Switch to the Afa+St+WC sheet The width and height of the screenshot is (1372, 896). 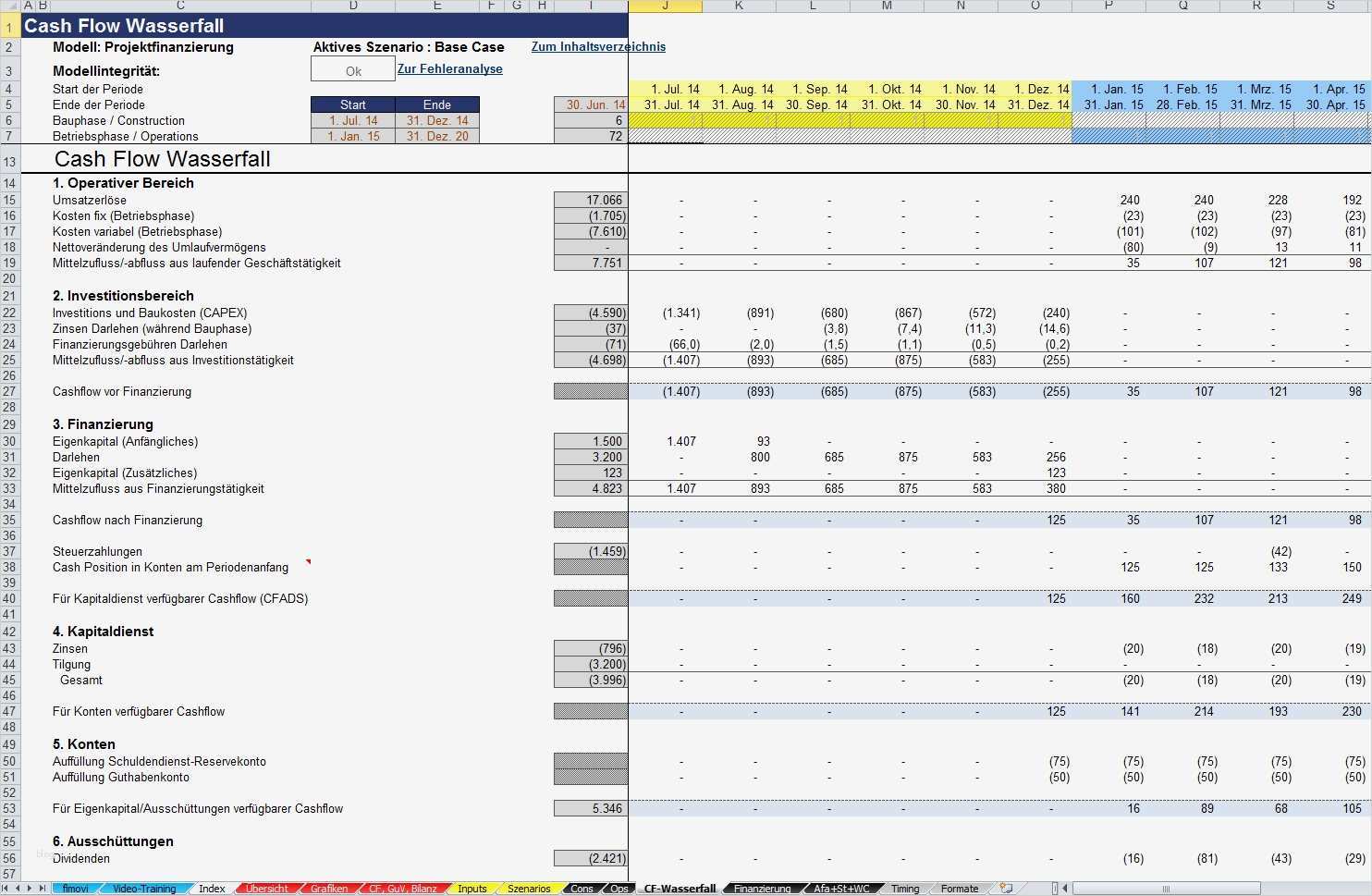point(839,888)
